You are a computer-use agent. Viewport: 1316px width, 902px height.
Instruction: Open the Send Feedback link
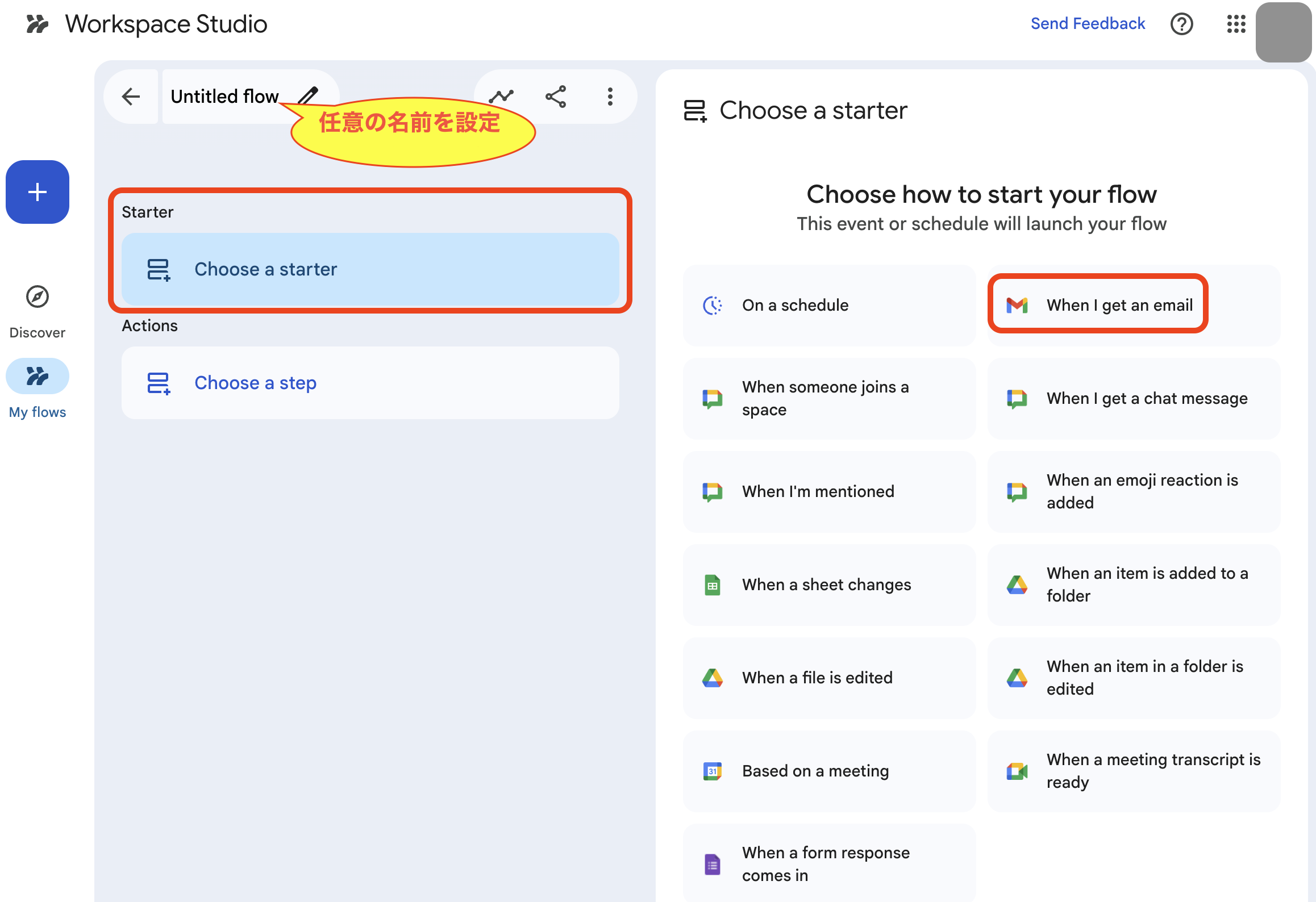(x=1088, y=23)
